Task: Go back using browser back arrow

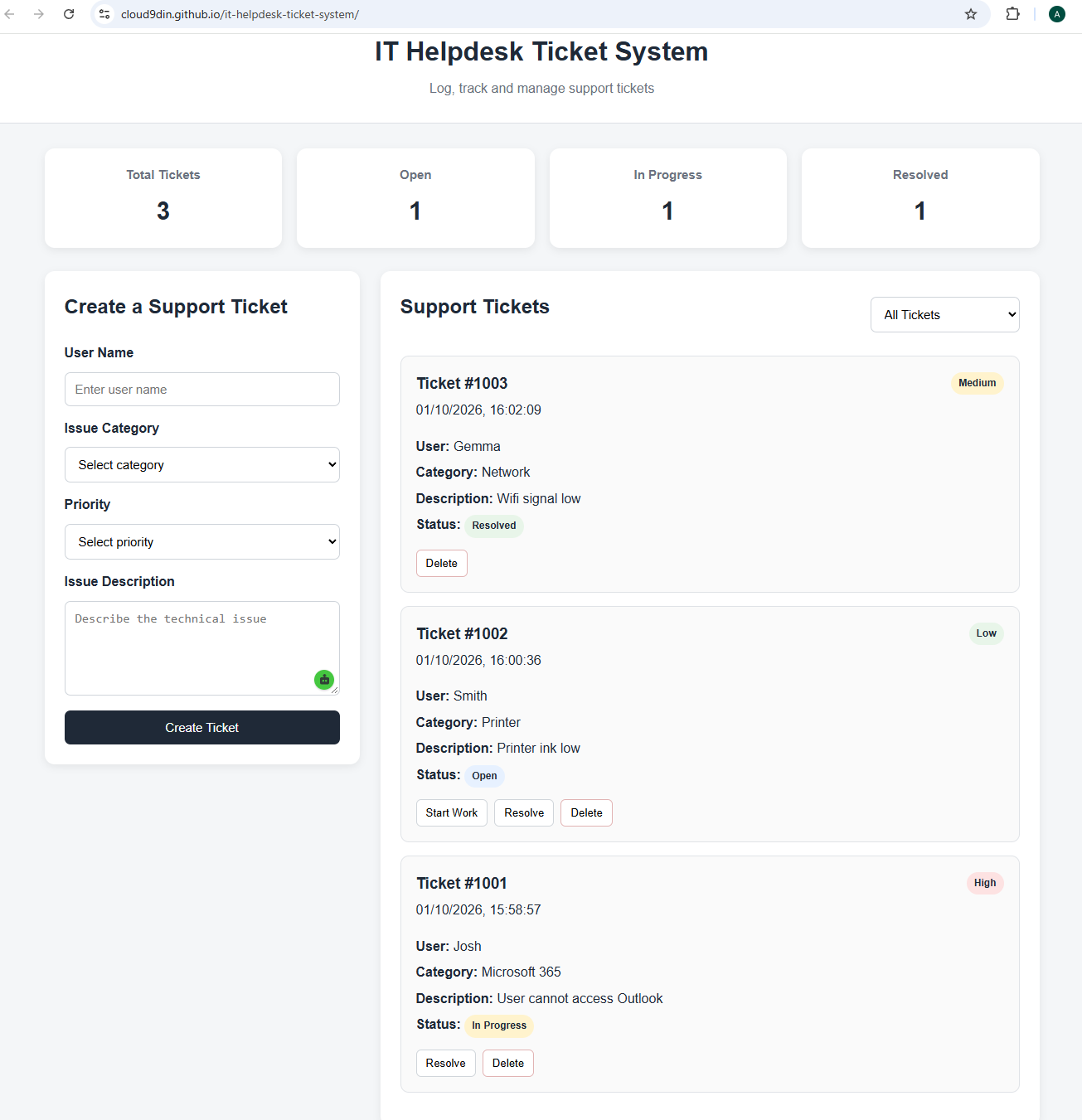Action: (10, 14)
